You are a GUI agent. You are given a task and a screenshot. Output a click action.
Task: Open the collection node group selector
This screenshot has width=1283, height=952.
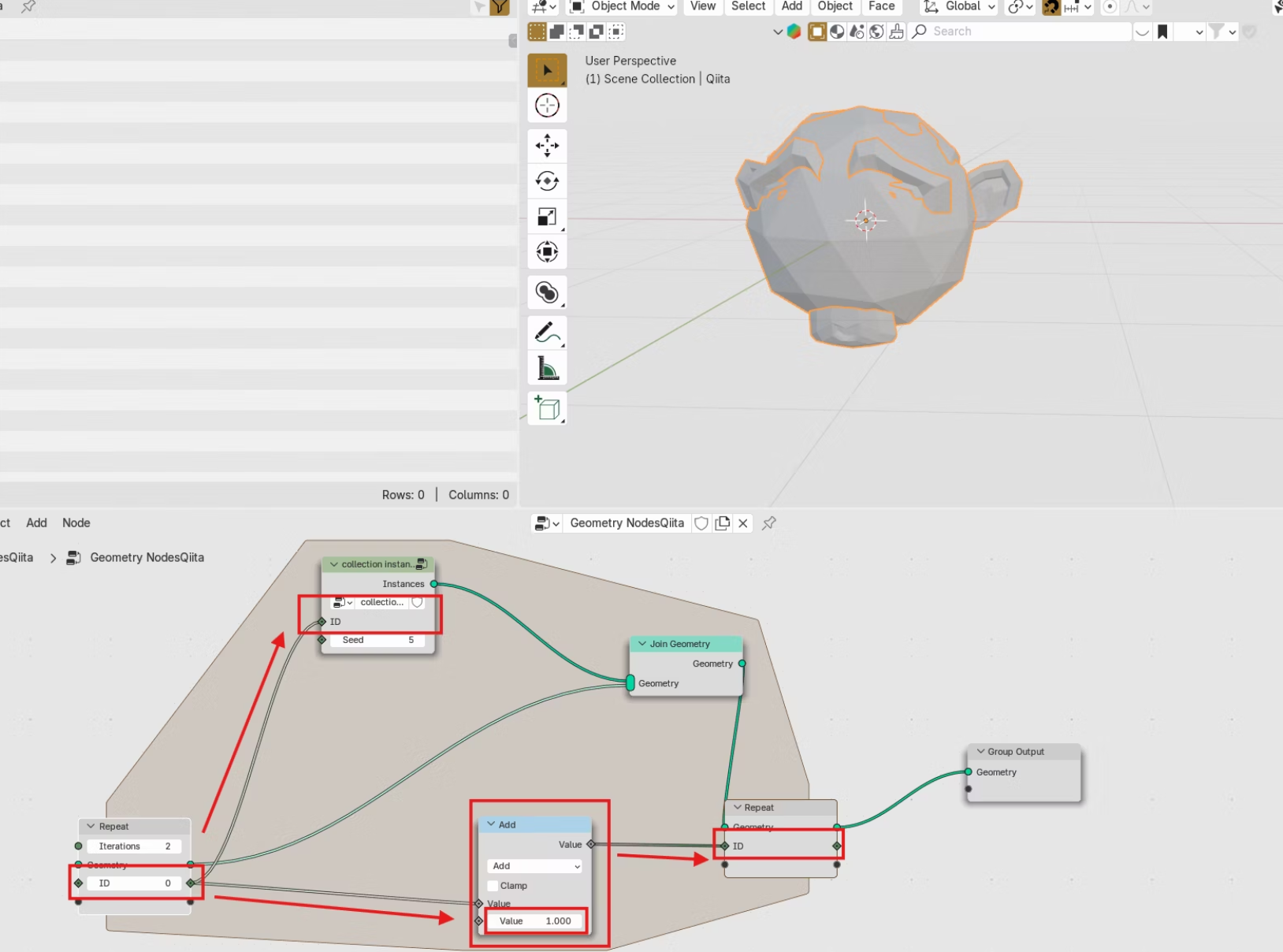(342, 602)
